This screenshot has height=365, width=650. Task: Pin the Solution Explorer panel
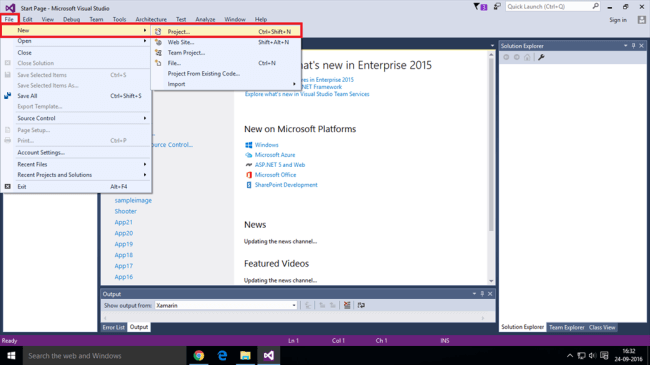633,46
